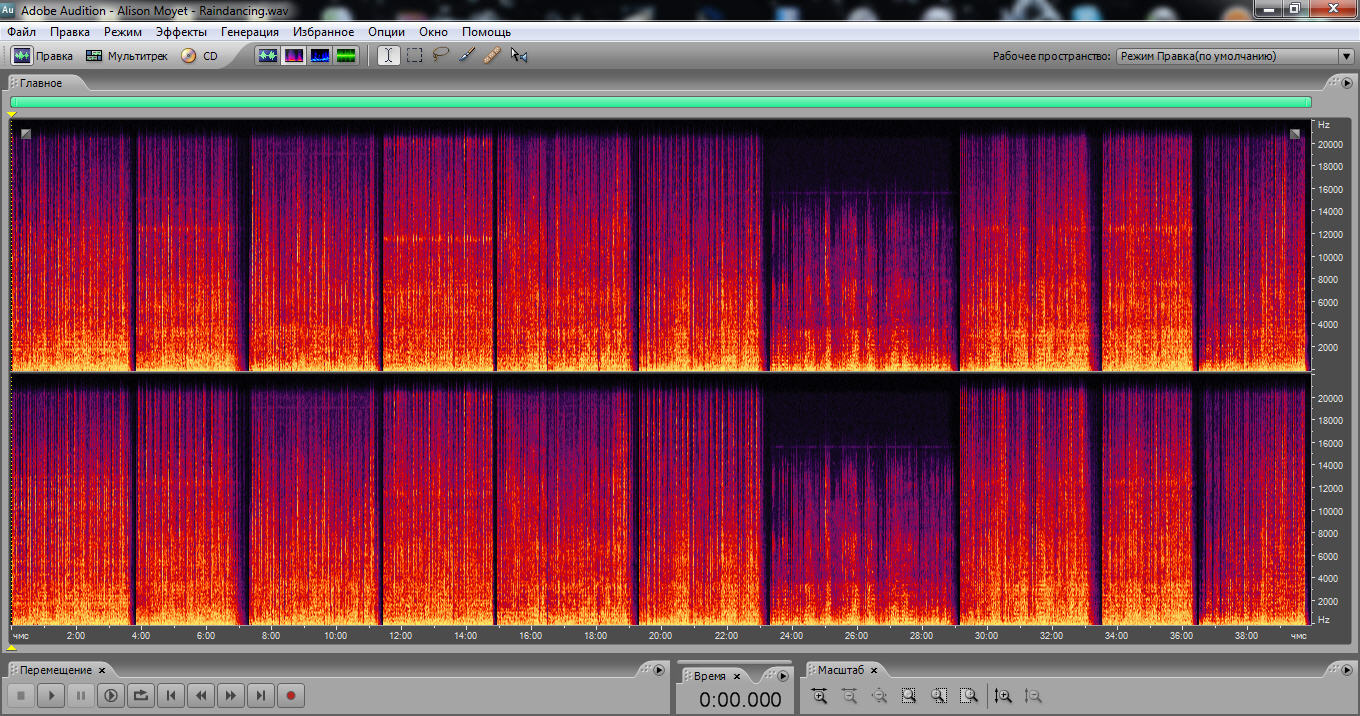Switch to CD view
Screen dimensions: 1360x716
(199, 56)
